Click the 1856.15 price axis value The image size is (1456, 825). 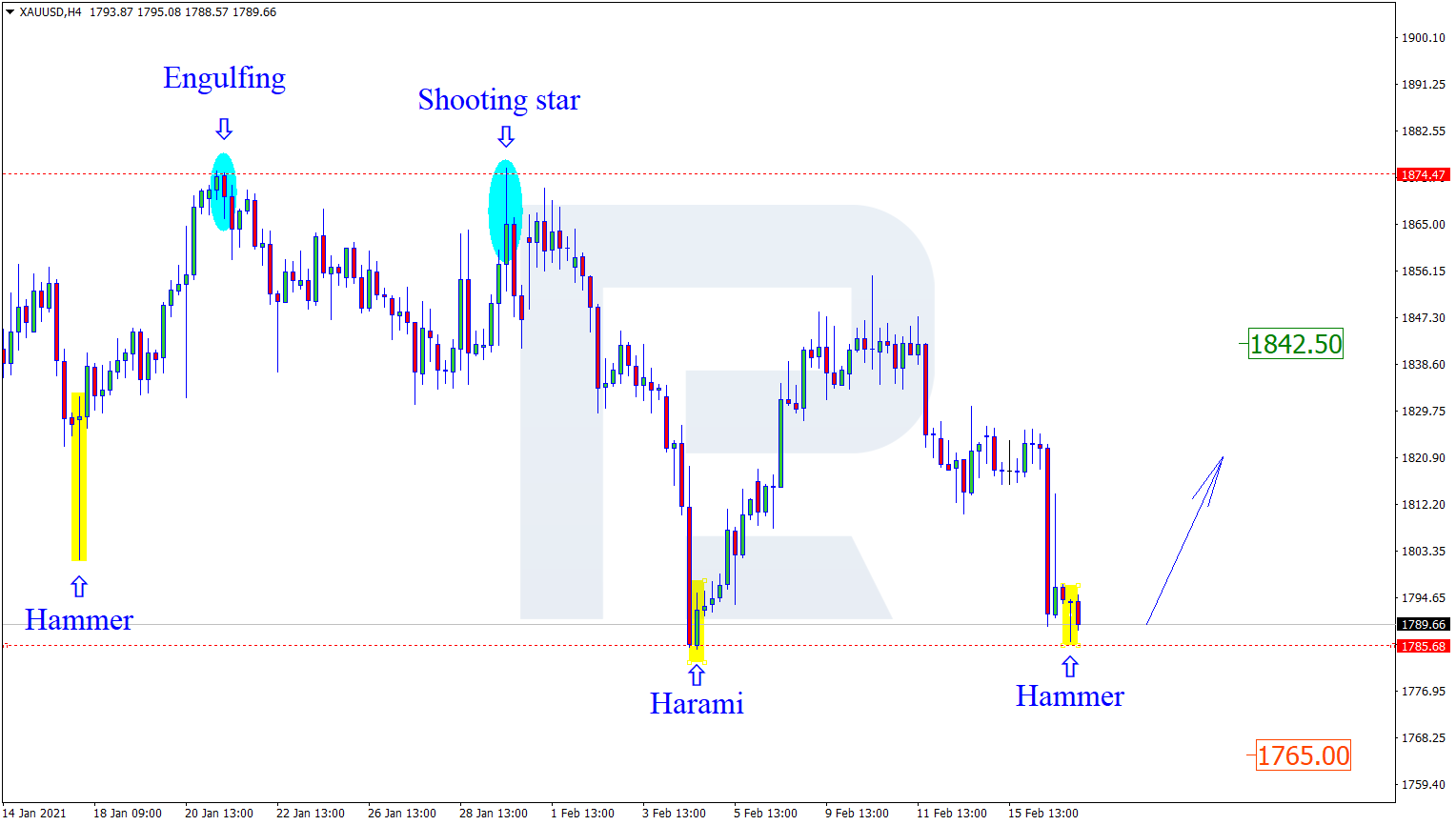point(1423,272)
